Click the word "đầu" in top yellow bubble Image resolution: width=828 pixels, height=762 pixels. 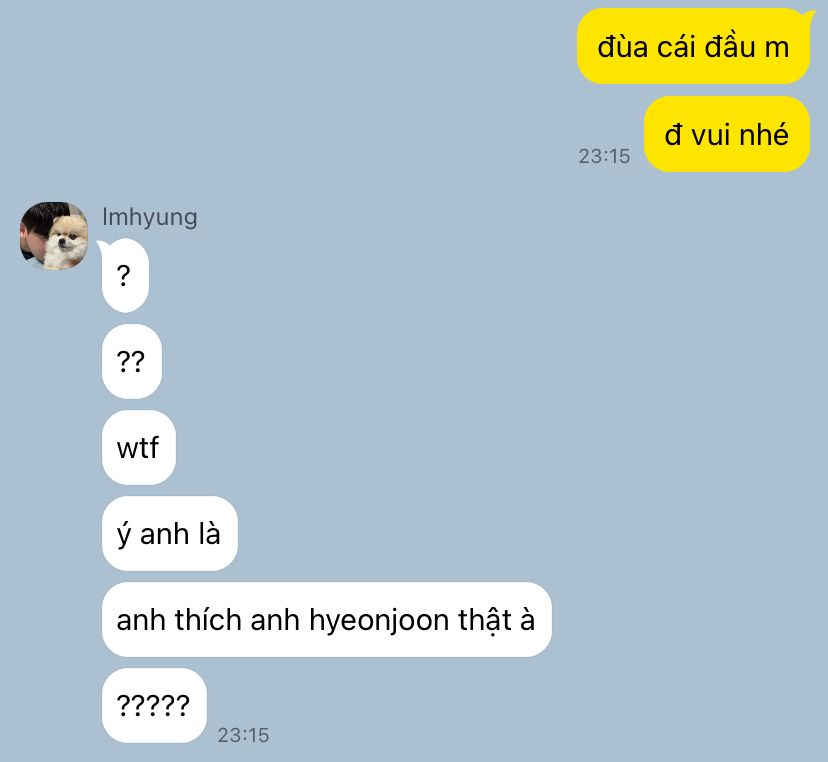[x=731, y=46]
